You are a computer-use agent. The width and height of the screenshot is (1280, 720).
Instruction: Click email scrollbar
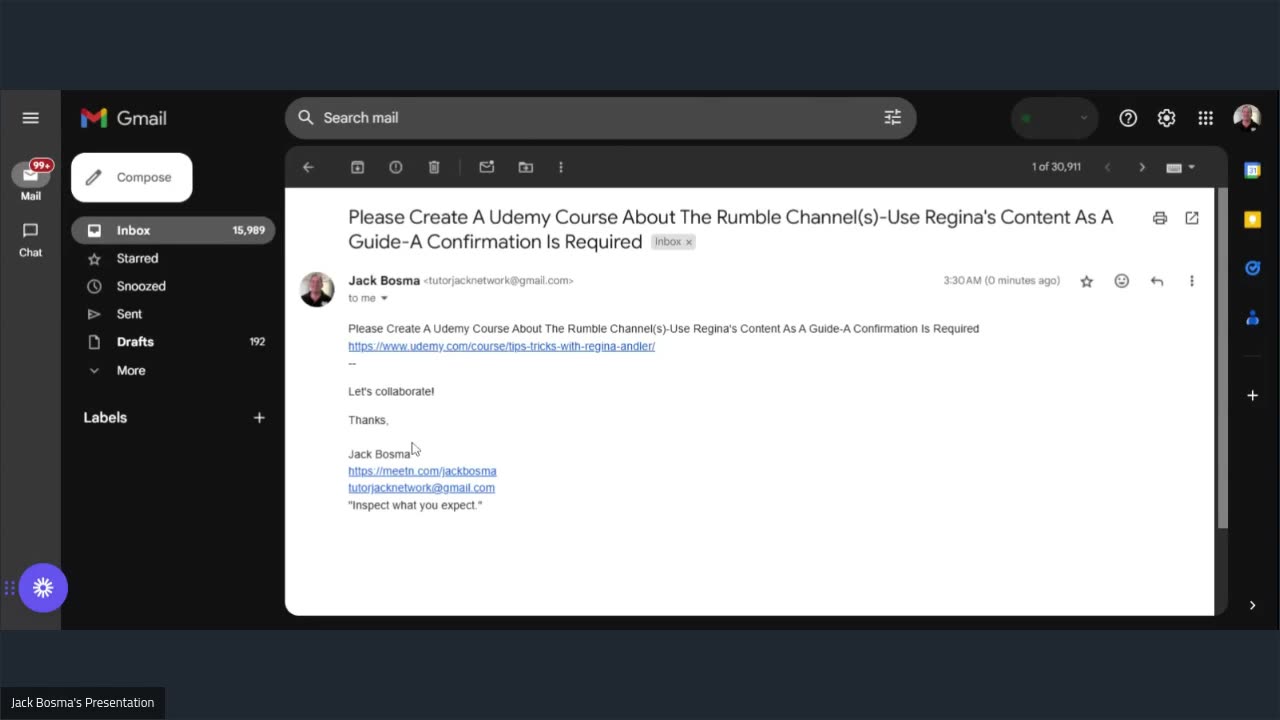click(x=1222, y=358)
